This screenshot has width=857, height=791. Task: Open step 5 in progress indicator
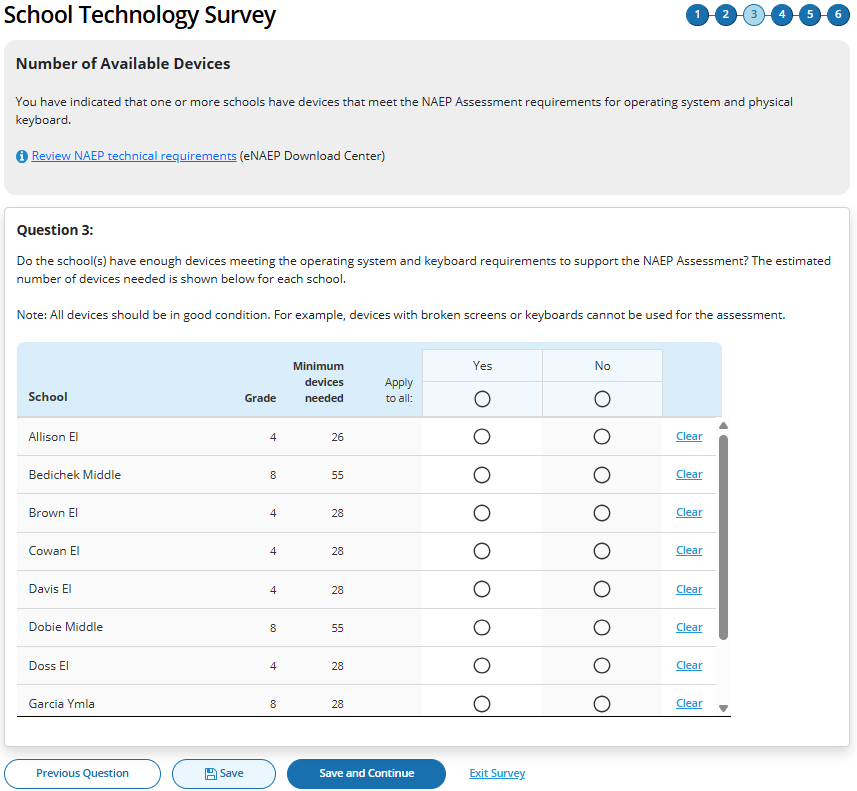pos(810,15)
